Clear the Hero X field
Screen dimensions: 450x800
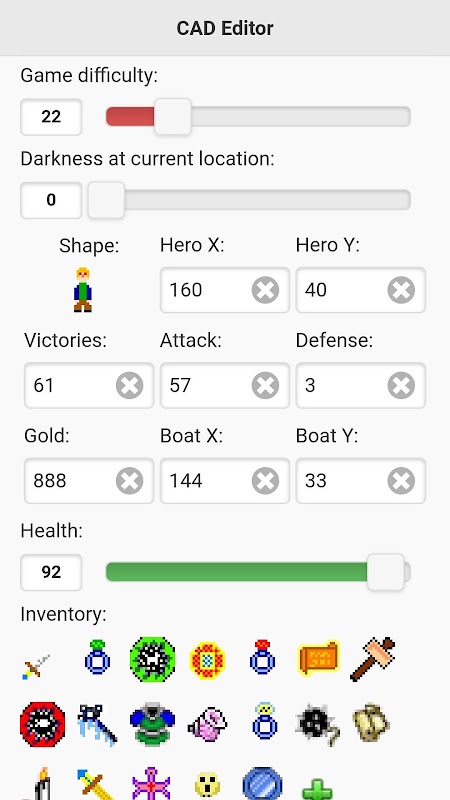click(265, 290)
